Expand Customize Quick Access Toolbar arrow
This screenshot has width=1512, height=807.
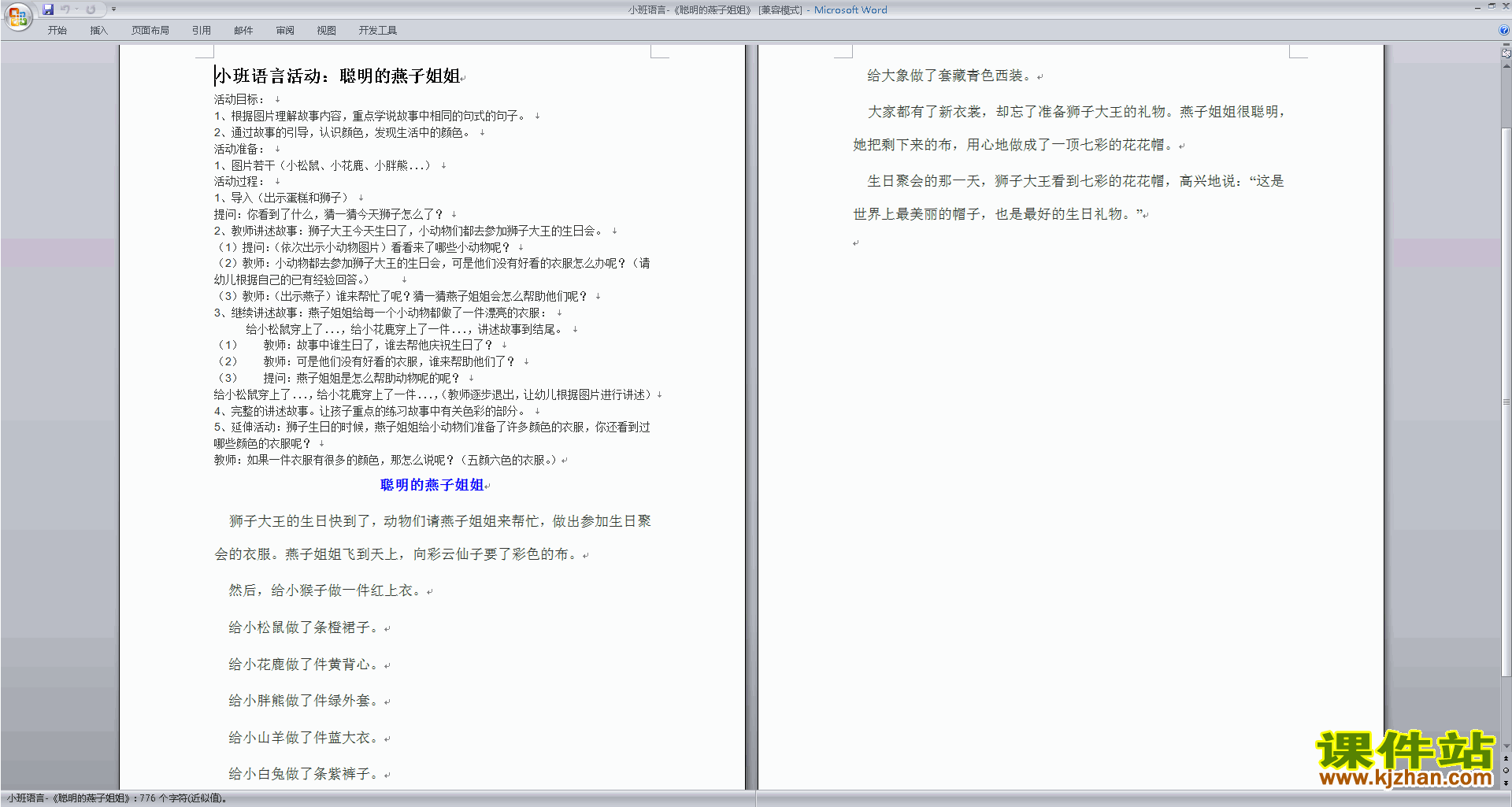pyautogui.click(x=113, y=9)
